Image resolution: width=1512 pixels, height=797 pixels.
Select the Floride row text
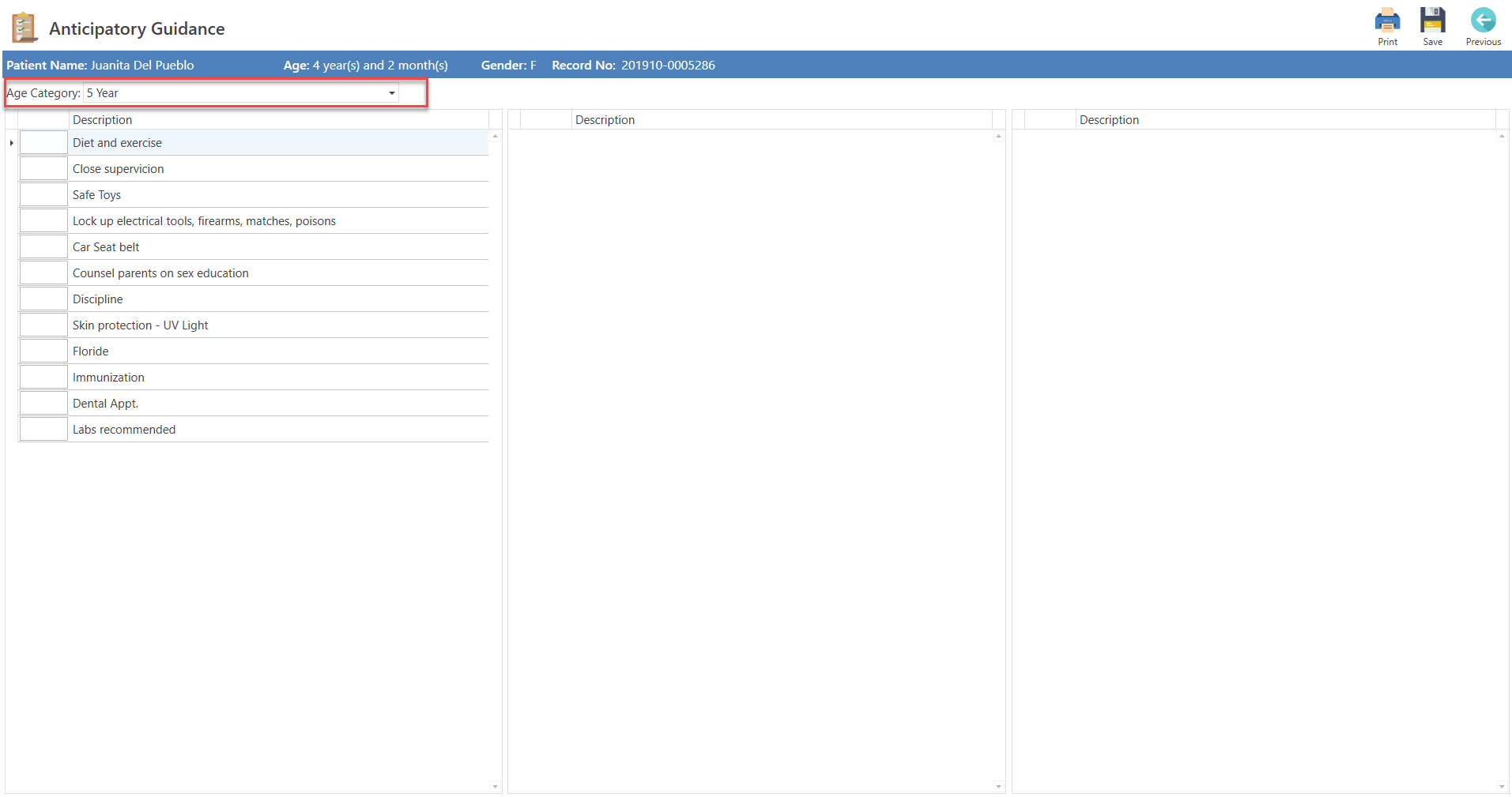coord(91,352)
